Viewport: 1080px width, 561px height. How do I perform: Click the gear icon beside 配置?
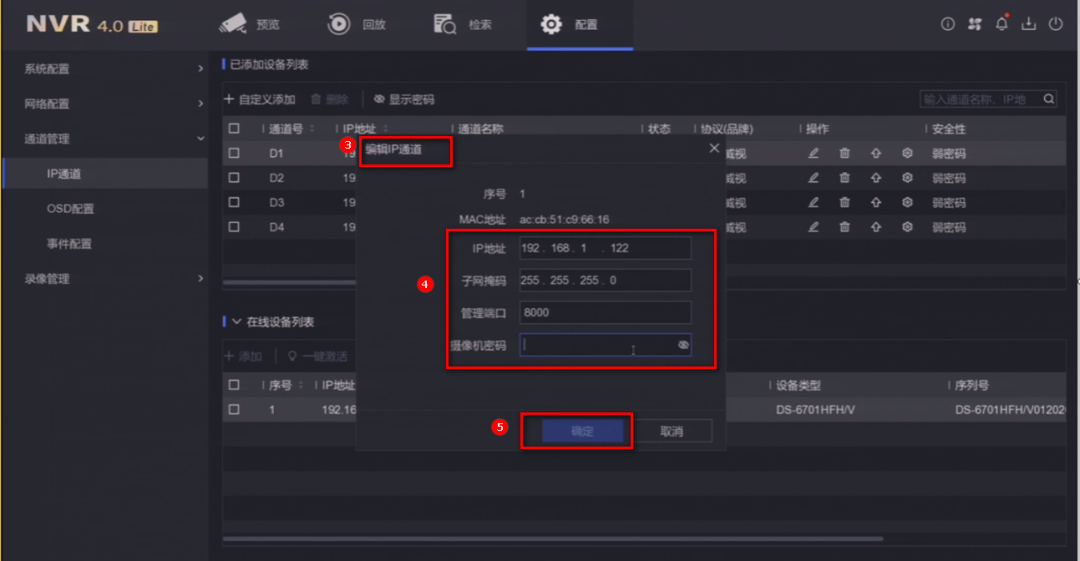pyautogui.click(x=551, y=25)
